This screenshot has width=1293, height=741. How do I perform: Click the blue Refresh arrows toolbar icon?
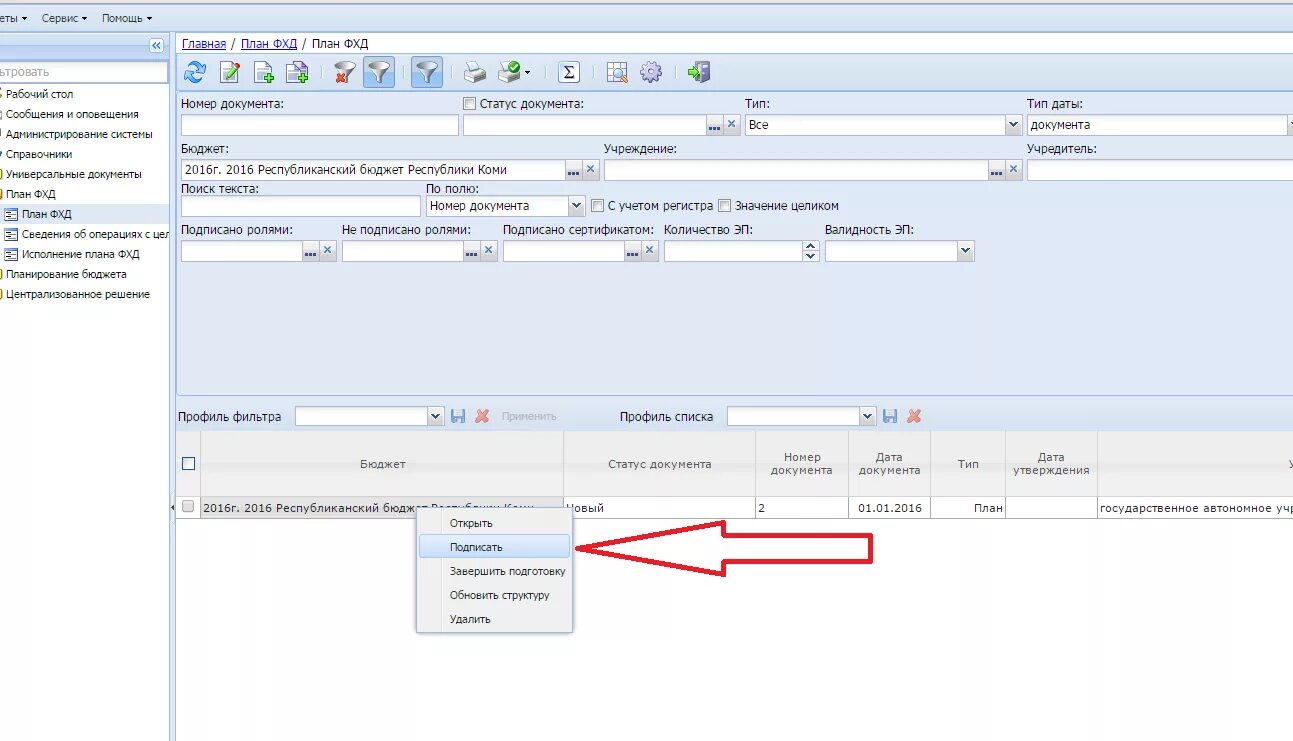point(195,72)
